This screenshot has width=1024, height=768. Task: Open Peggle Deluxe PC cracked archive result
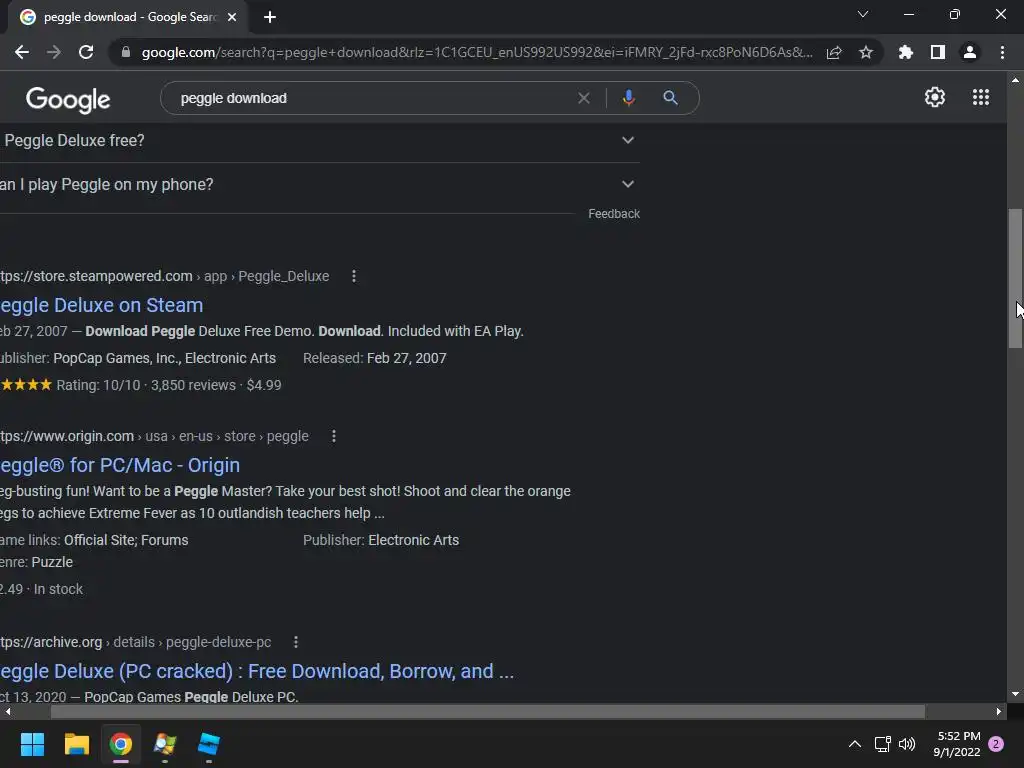coord(257,671)
